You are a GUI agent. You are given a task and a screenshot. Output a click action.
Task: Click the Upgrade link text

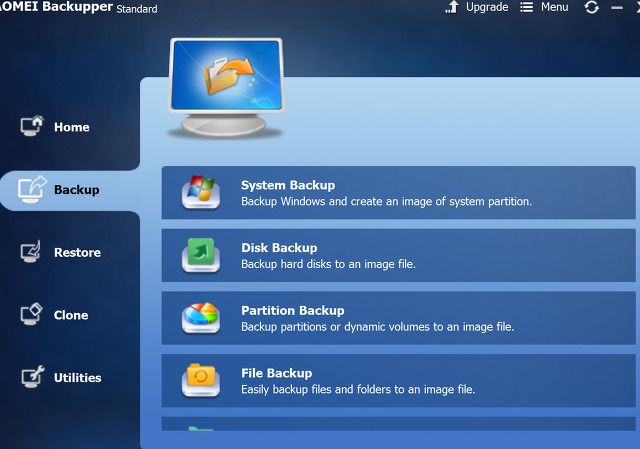tap(487, 7)
